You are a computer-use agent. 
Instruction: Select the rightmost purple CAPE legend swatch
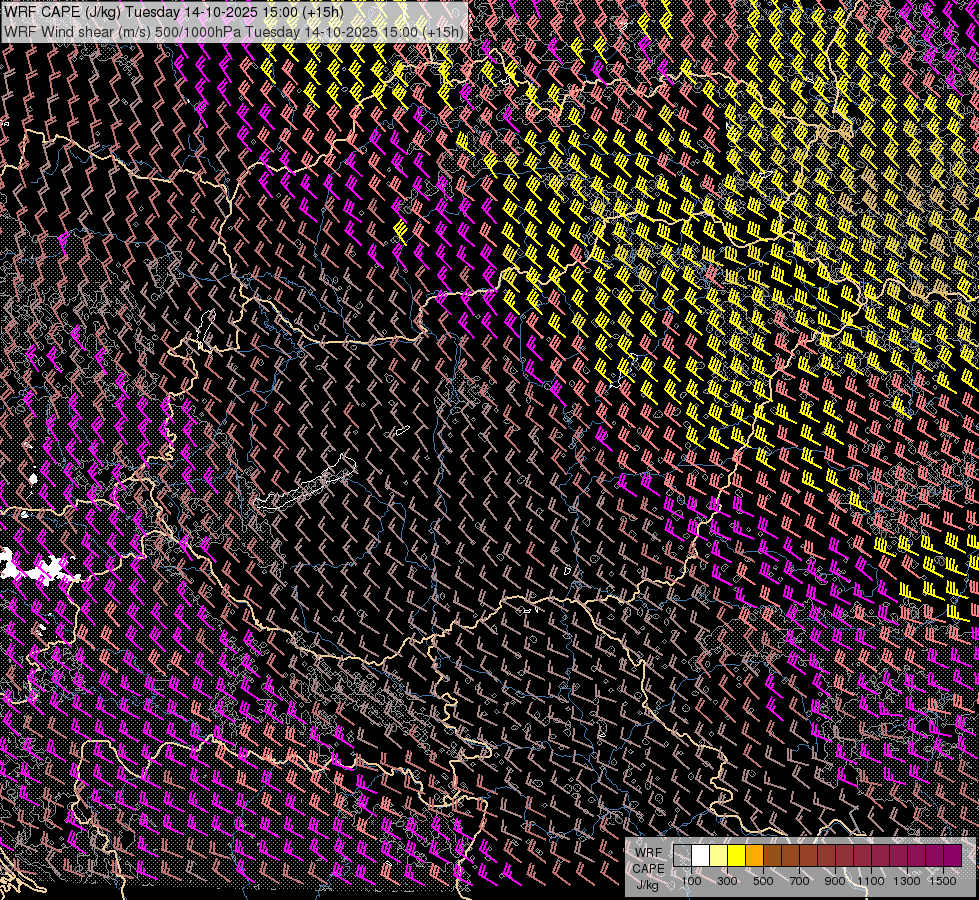[952, 855]
